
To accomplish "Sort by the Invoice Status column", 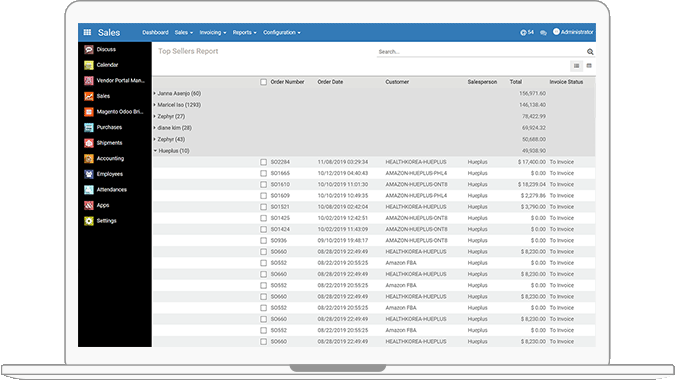I will point(566,82).
